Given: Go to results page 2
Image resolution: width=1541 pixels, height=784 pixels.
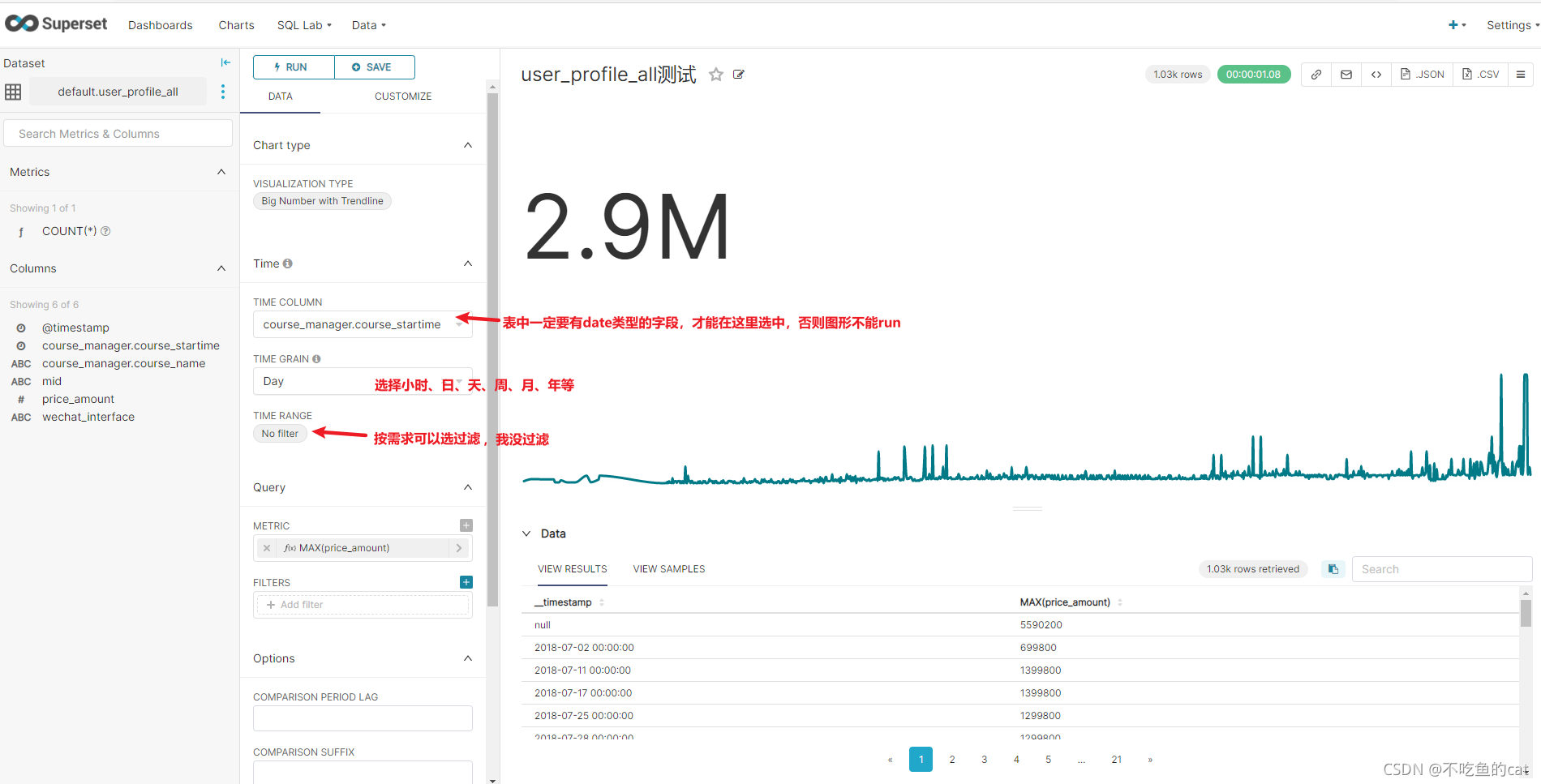Looking at the screenshot, I should click(x=952, y=760).
